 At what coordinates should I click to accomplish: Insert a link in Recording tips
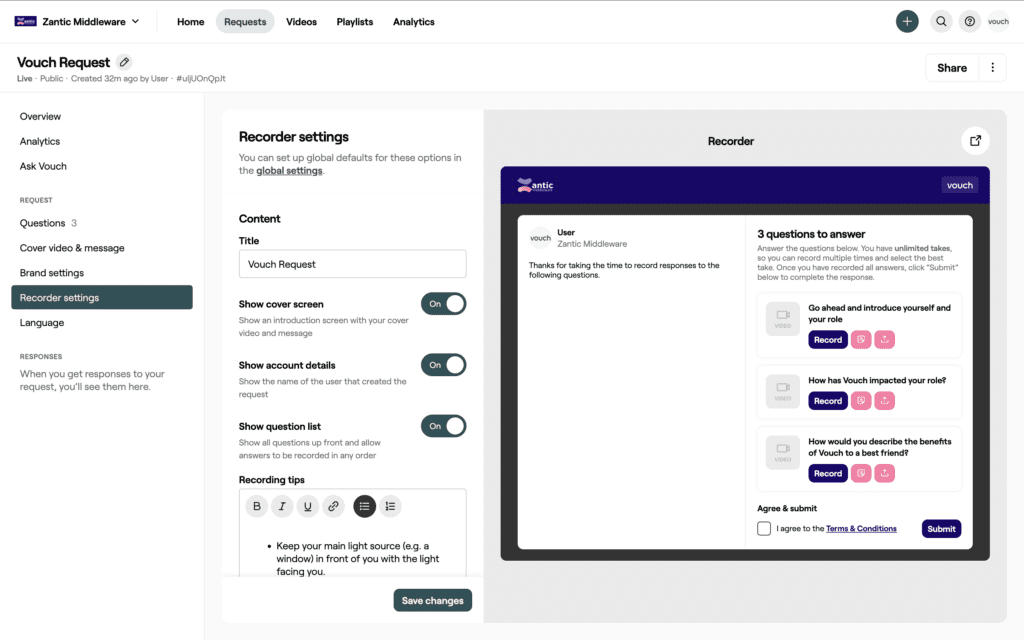(333, 506)
